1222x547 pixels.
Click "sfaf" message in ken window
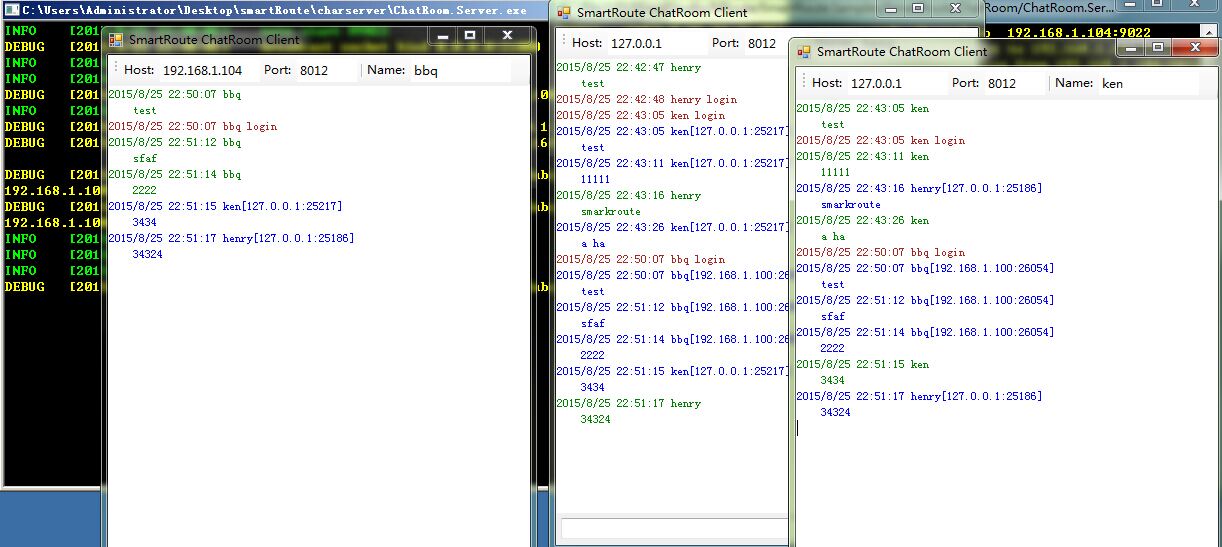pos(832,317)
